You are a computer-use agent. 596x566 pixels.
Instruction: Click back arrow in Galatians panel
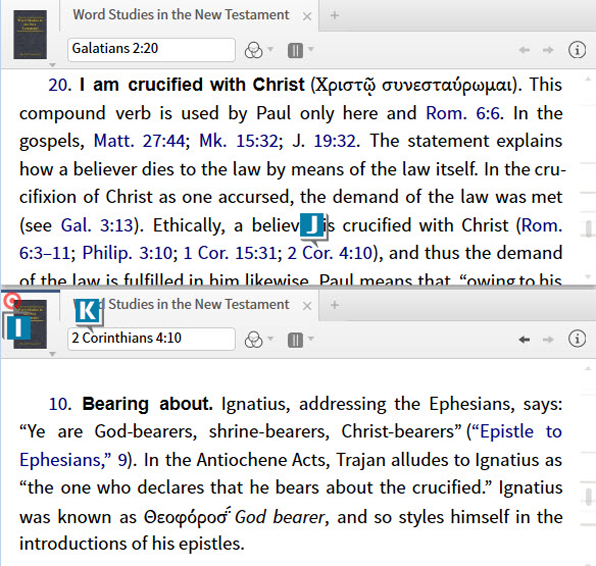click(x=524, y=50)
